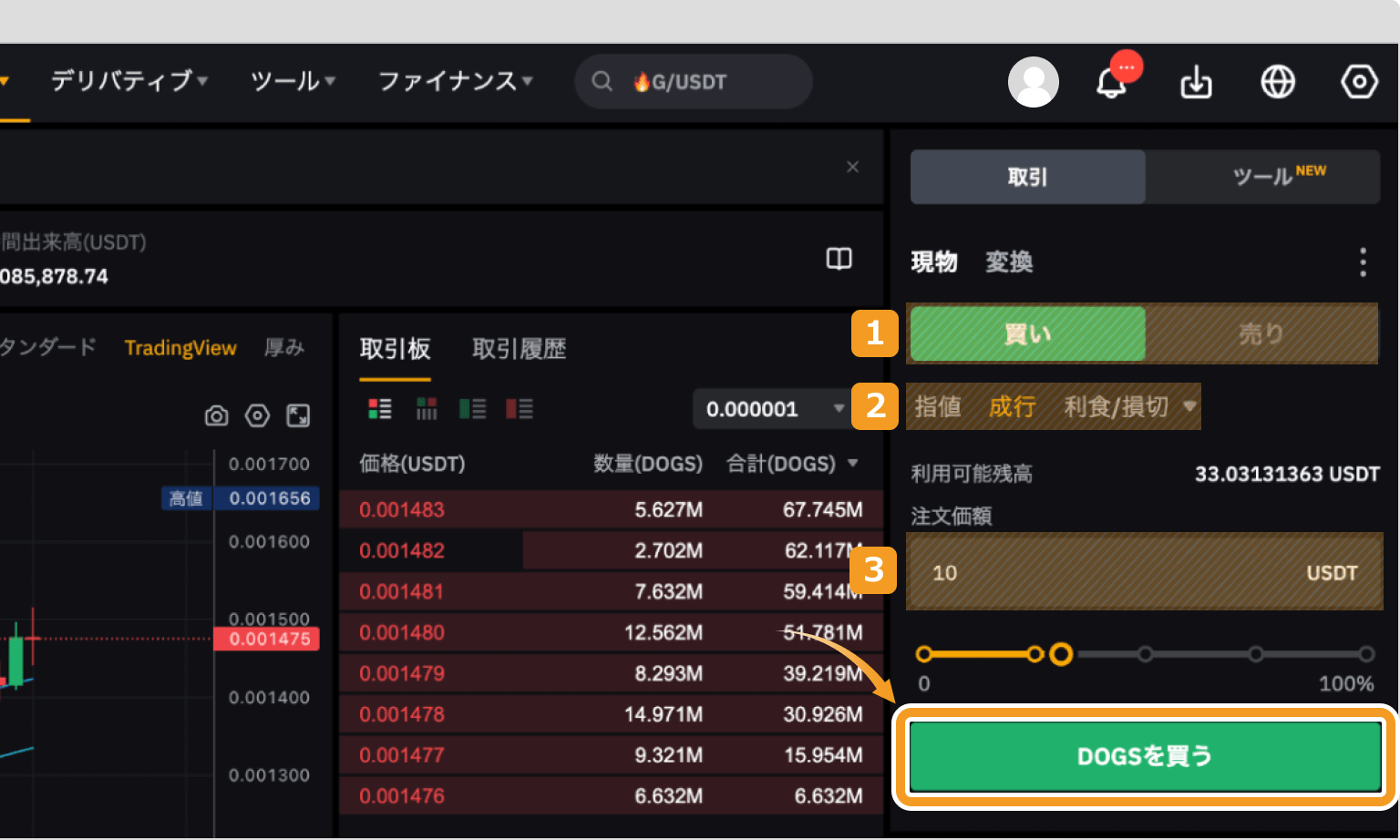Image resolution: width=1400 pixels, height=840 pixels.
Task: Open the three-dot options menu
Action: [1363, 261]
